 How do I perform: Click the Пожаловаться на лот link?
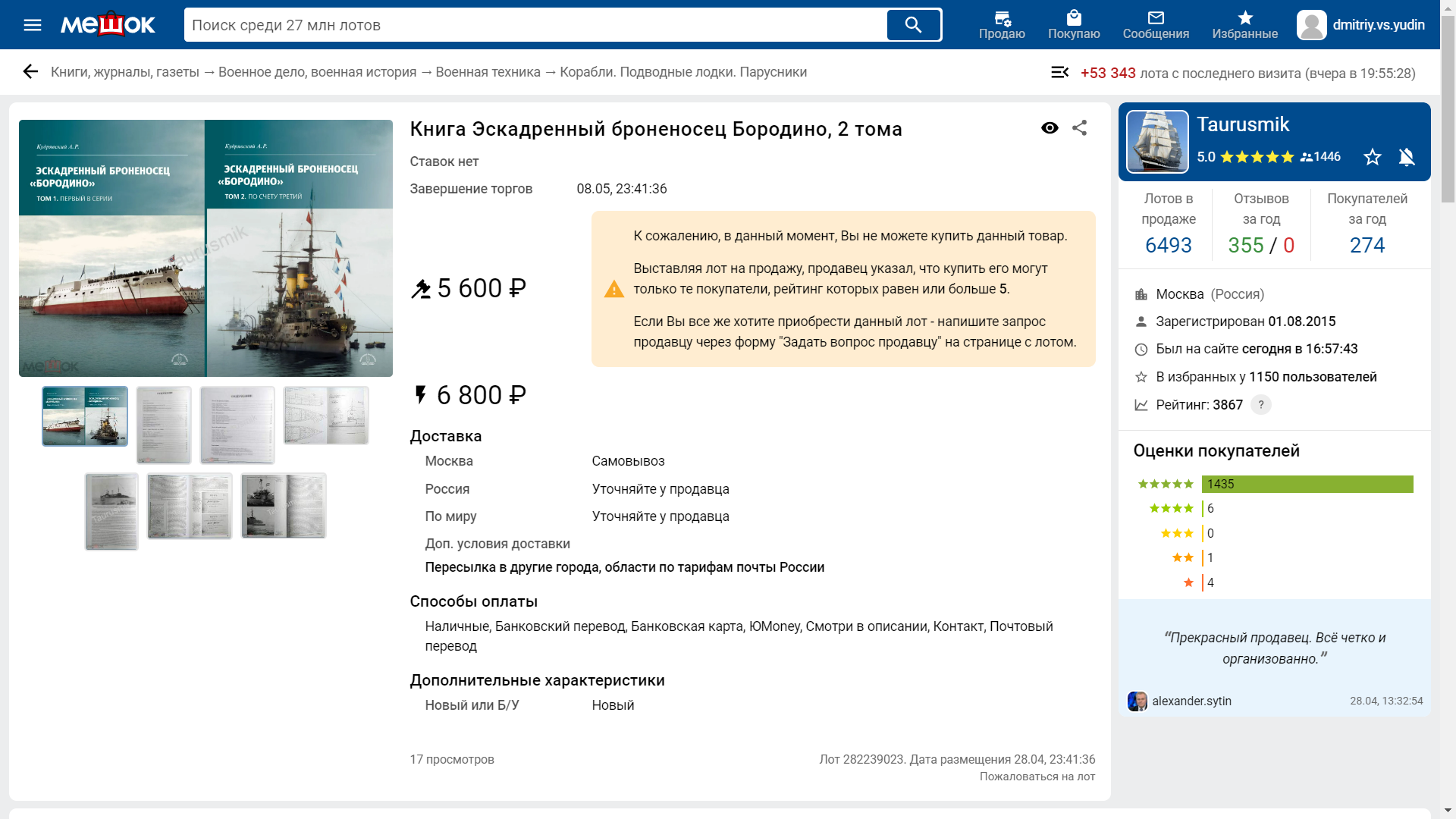pos(1037,777)
